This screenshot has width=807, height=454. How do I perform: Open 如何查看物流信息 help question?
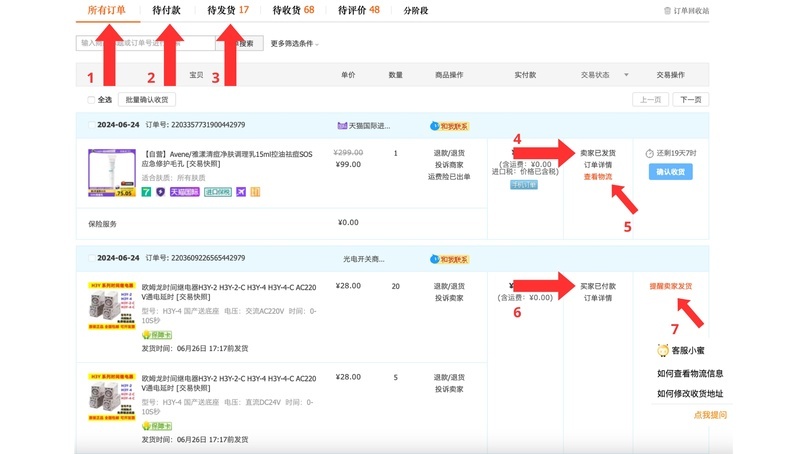(x=690, y=374)
